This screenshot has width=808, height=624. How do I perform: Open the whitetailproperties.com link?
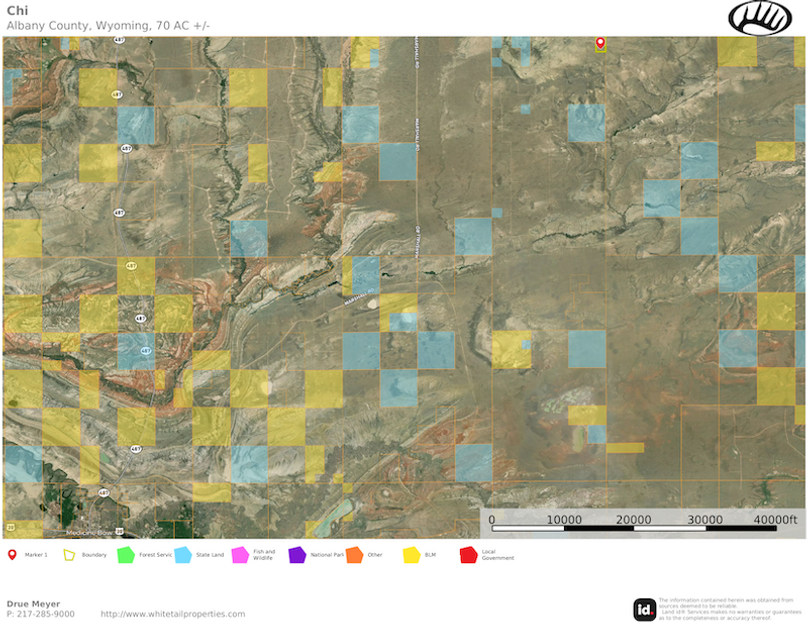click(173, 614)
